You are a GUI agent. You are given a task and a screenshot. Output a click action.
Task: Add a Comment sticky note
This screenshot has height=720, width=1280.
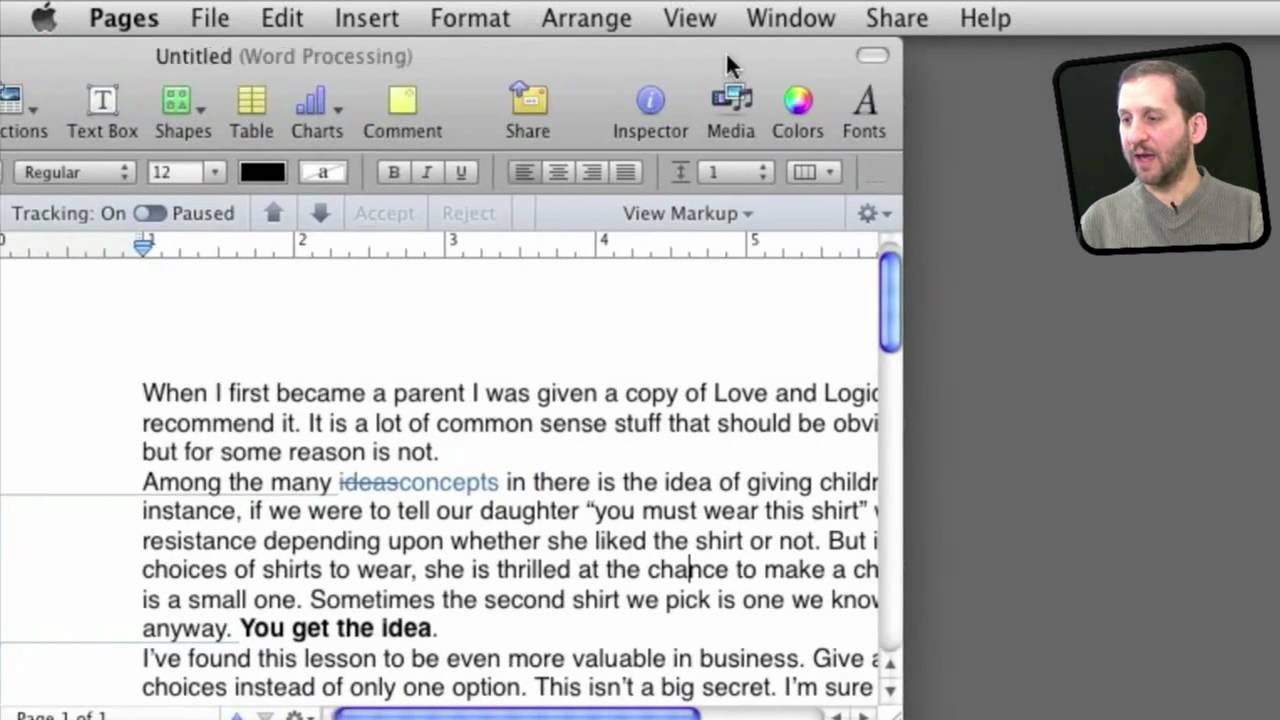point(402,111)
